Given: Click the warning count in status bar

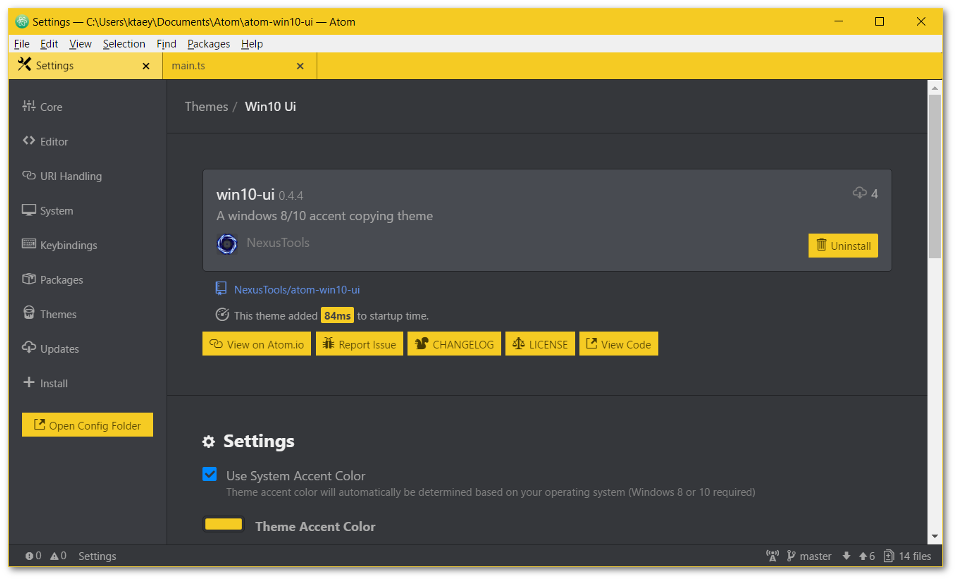Looking at the screenshot, I should 58,556.
